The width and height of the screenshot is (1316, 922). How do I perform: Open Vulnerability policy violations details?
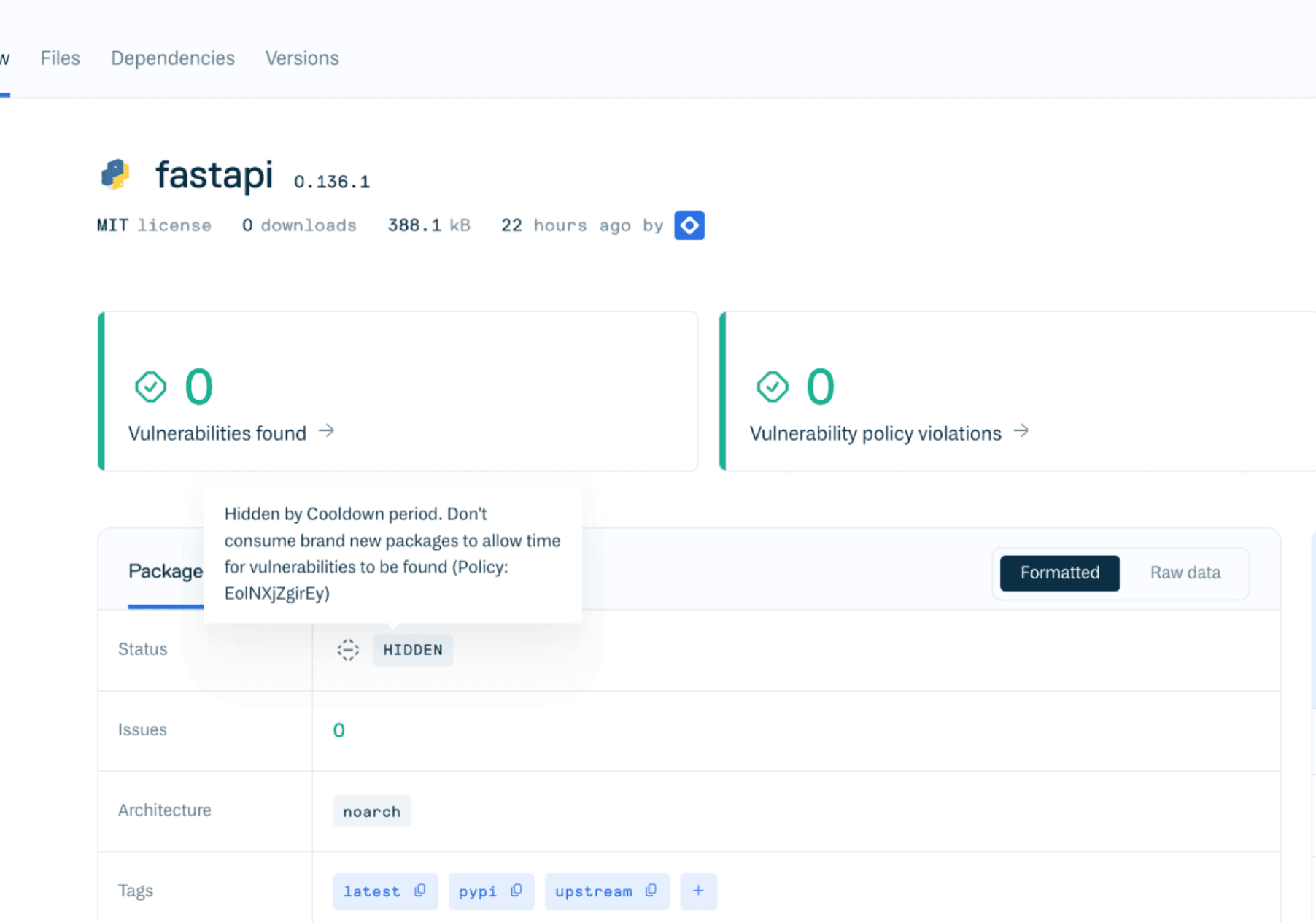(875, 433)
